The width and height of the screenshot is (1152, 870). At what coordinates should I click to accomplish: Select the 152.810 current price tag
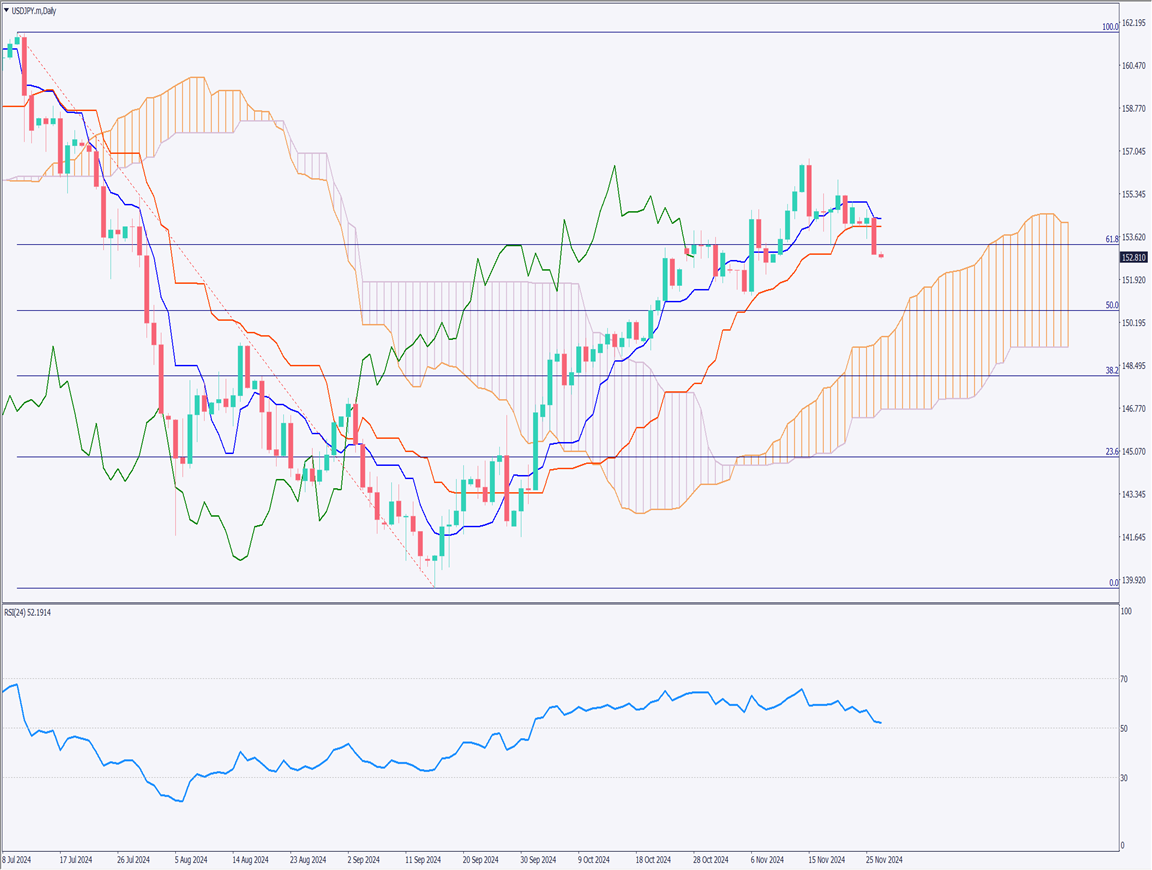tap(1134, 256)
